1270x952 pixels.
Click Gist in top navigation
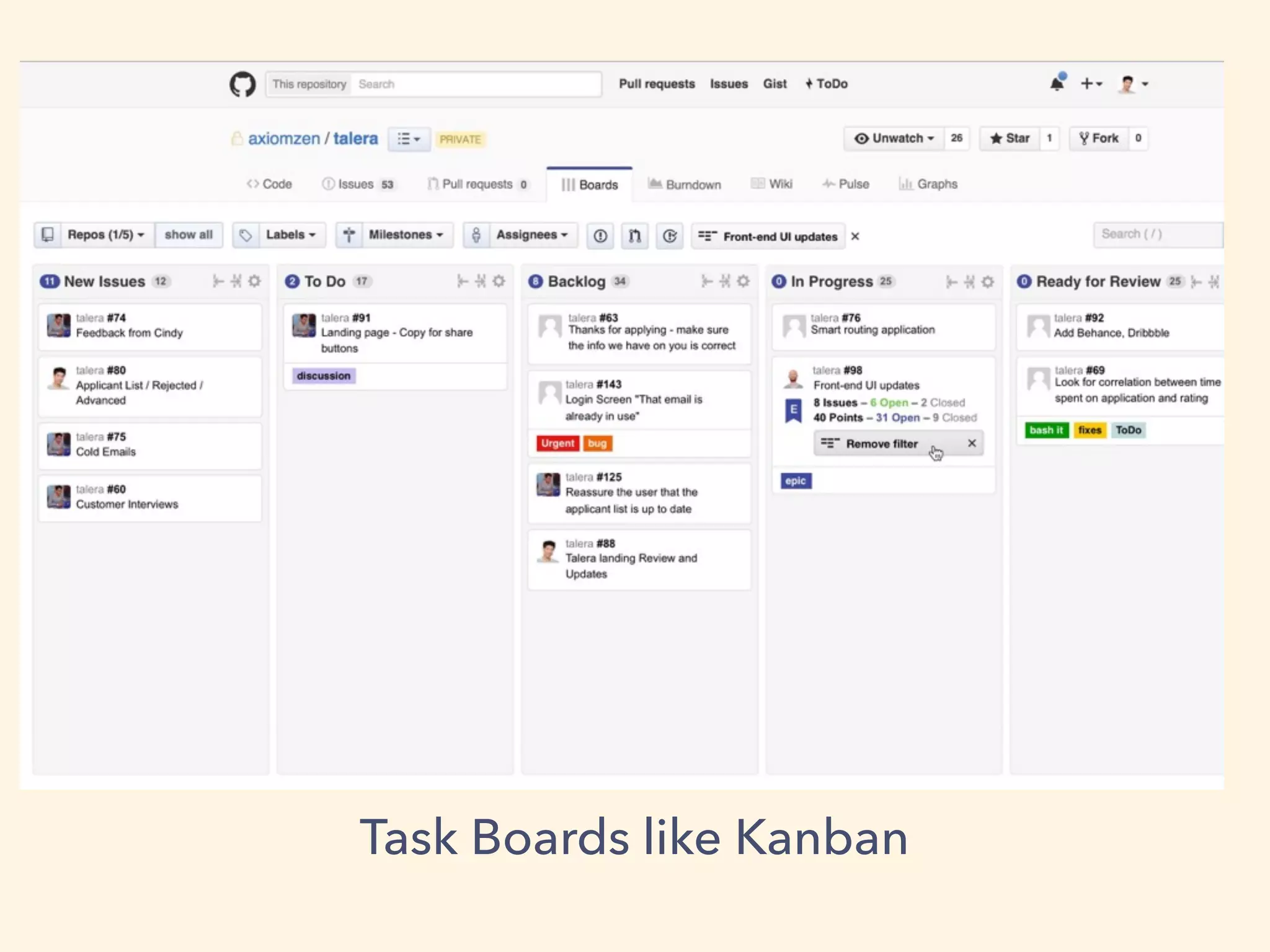point(775,84)
